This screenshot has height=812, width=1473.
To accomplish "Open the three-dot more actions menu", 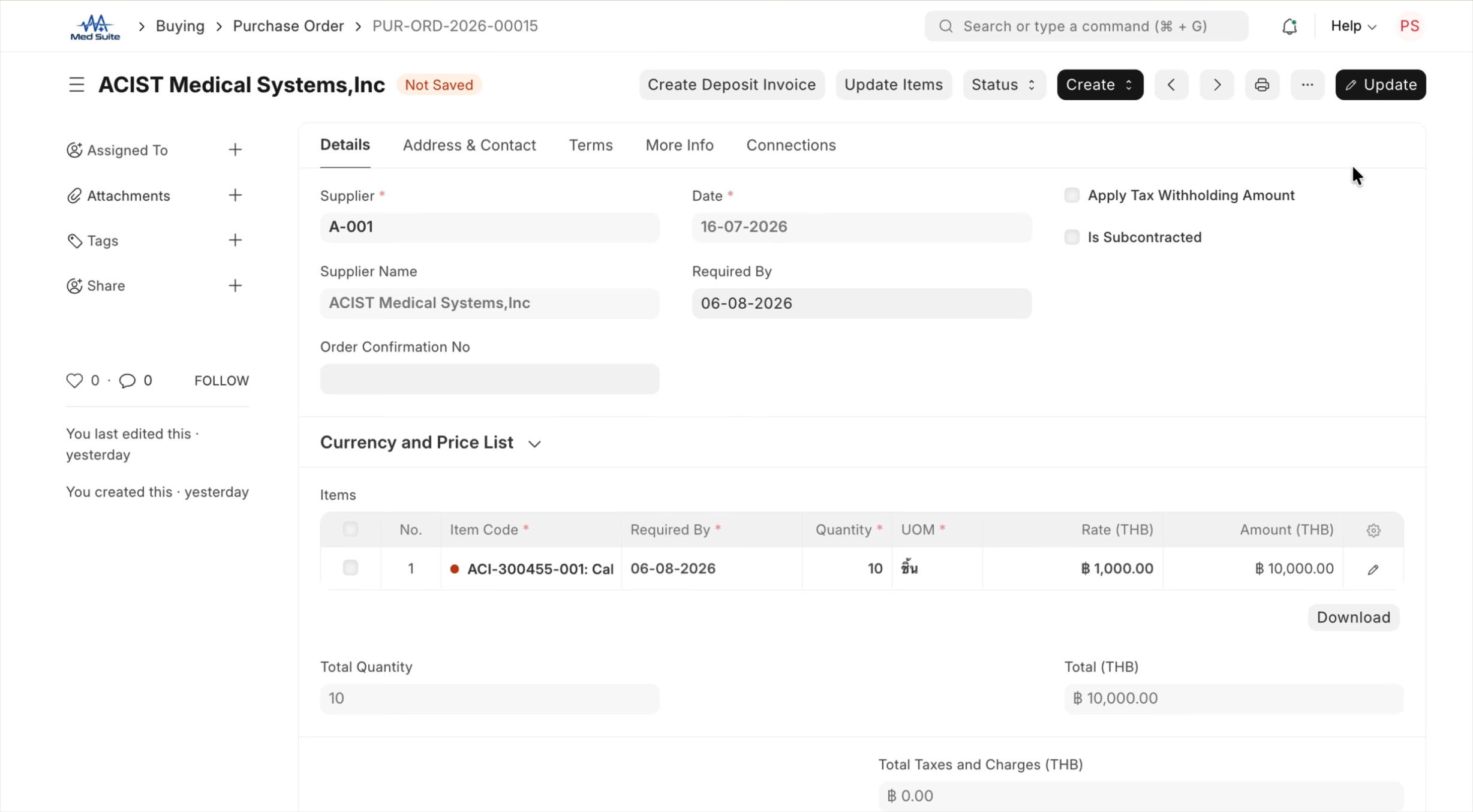I will coord(1307,85).
